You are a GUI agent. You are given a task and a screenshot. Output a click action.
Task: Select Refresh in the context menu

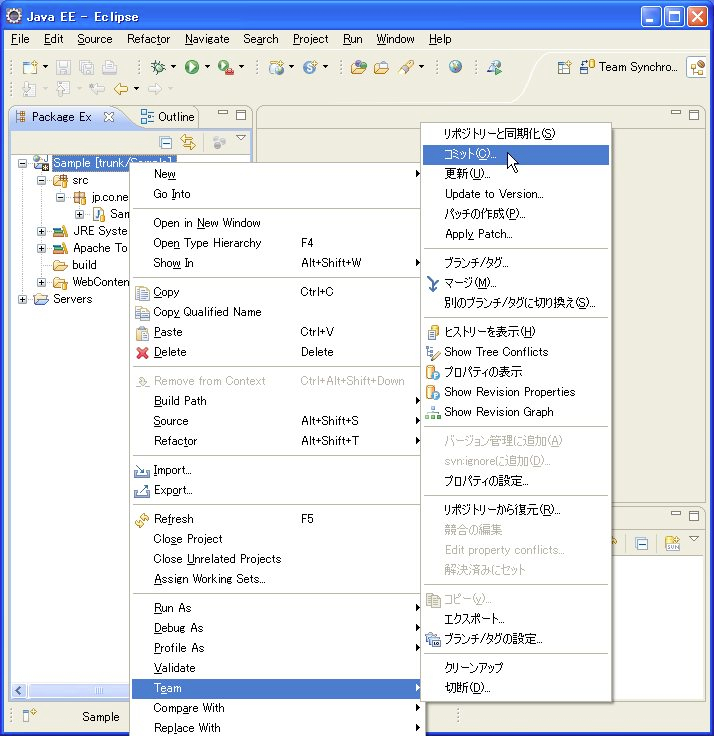pos(276,519)
